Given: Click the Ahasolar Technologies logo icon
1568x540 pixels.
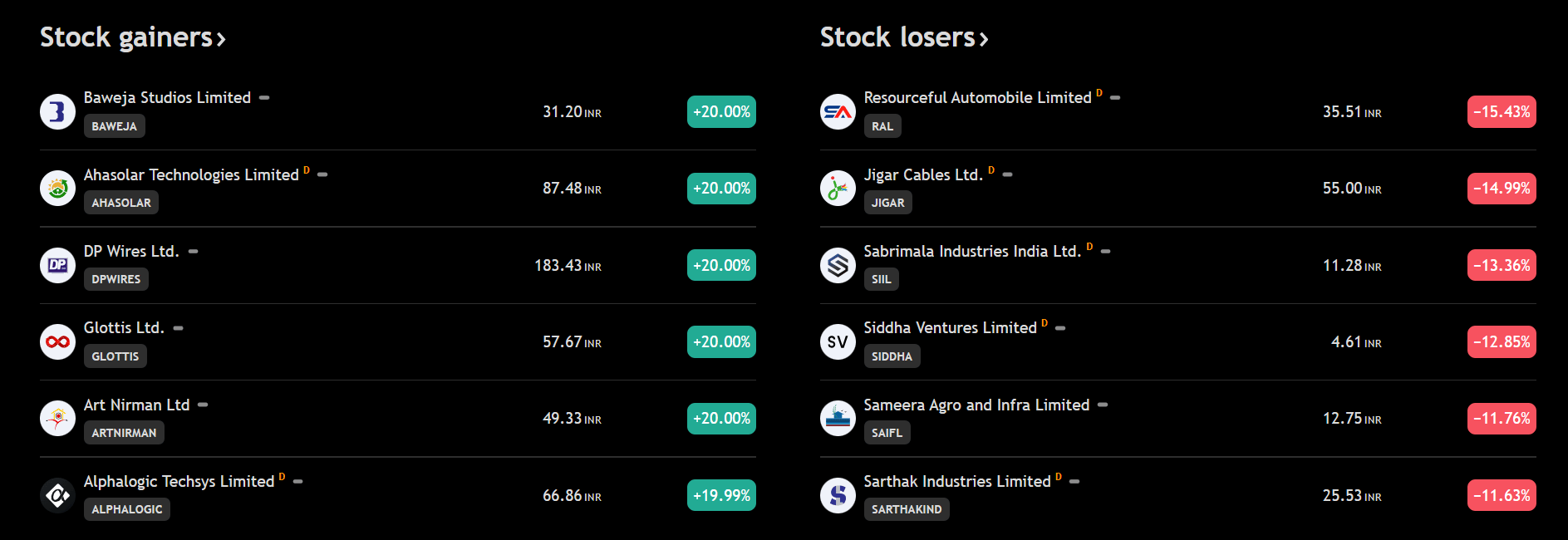Looking at the screenshot, I should pyautogui.click(x=57, y=189).
